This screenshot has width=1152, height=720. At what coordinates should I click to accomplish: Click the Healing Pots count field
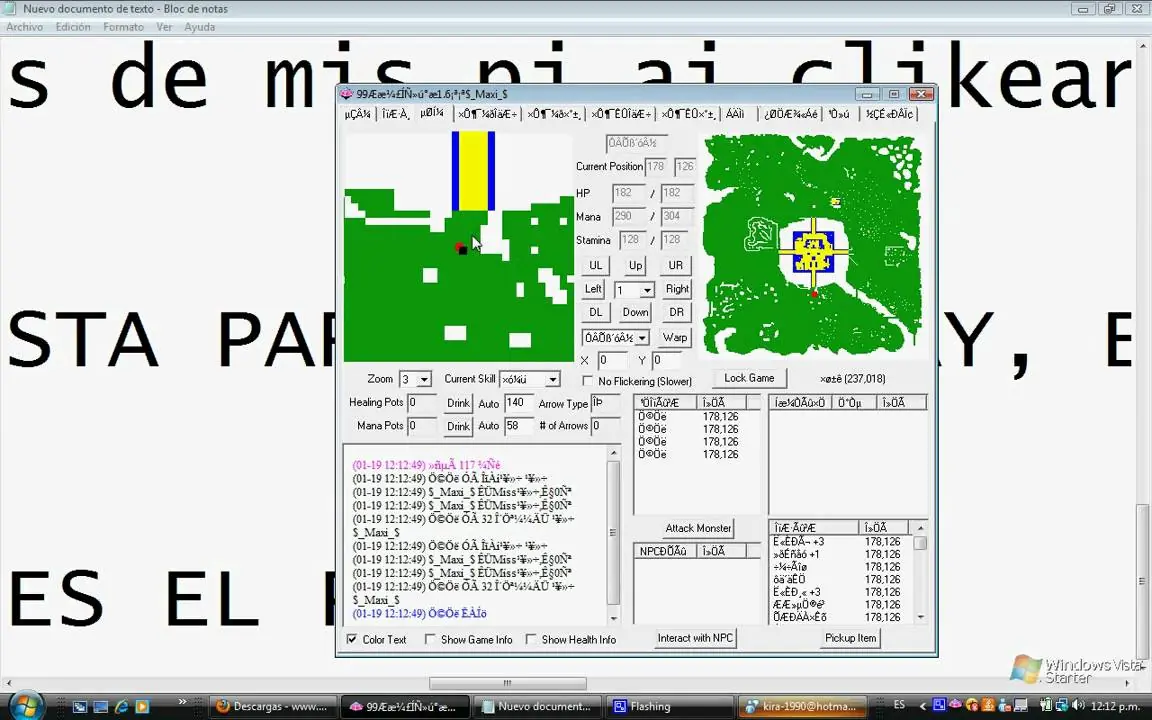421,403
